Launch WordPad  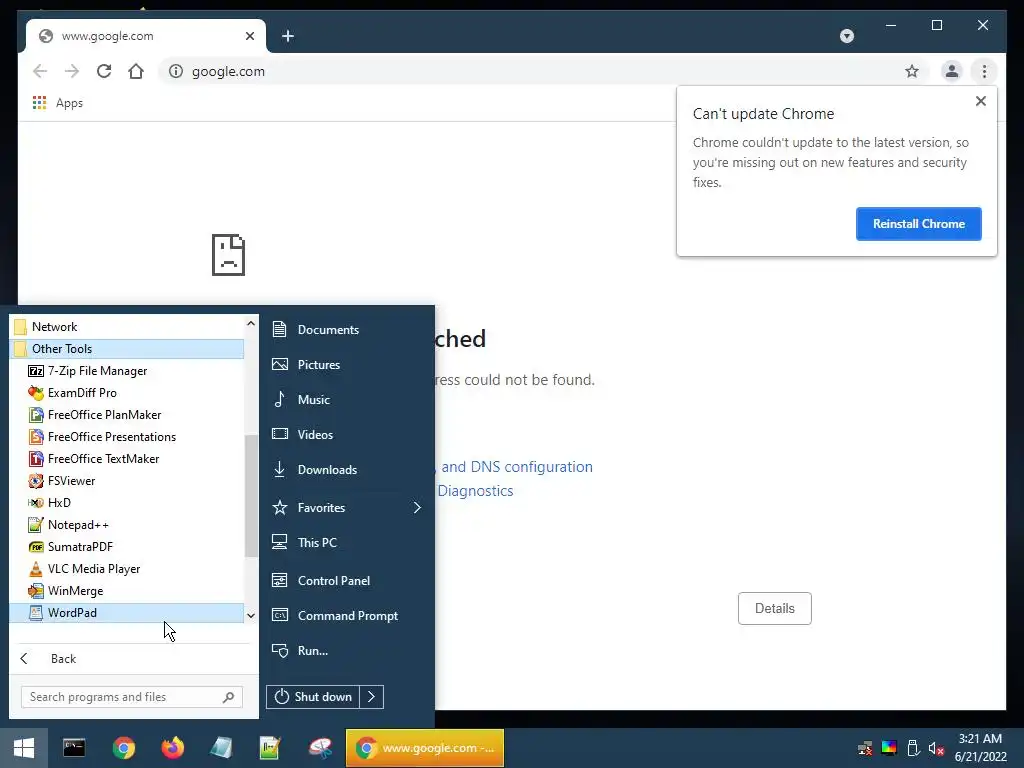pyautogui.click(x=127, y=613)
